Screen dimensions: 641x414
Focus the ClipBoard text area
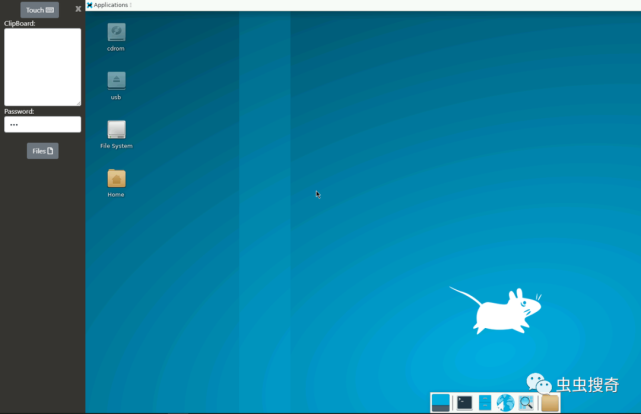pyautogui.click(x=43, y=67)
